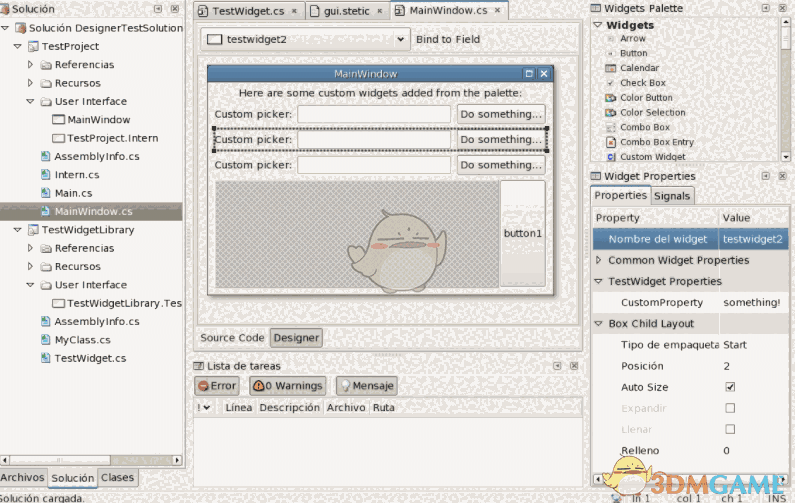Switch to the Signals tab

tap(672, 196)
